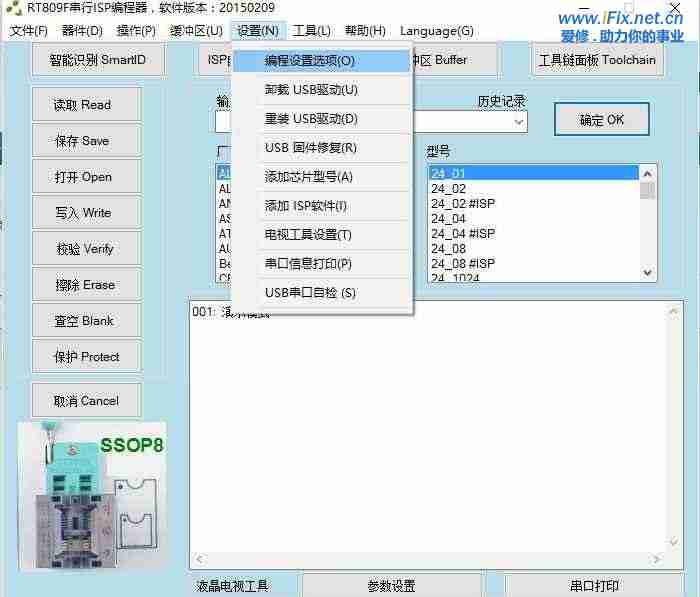
Task: Choose 添加 ISP软件(I)
Action: pyautogui.click(x=321, y=206)
